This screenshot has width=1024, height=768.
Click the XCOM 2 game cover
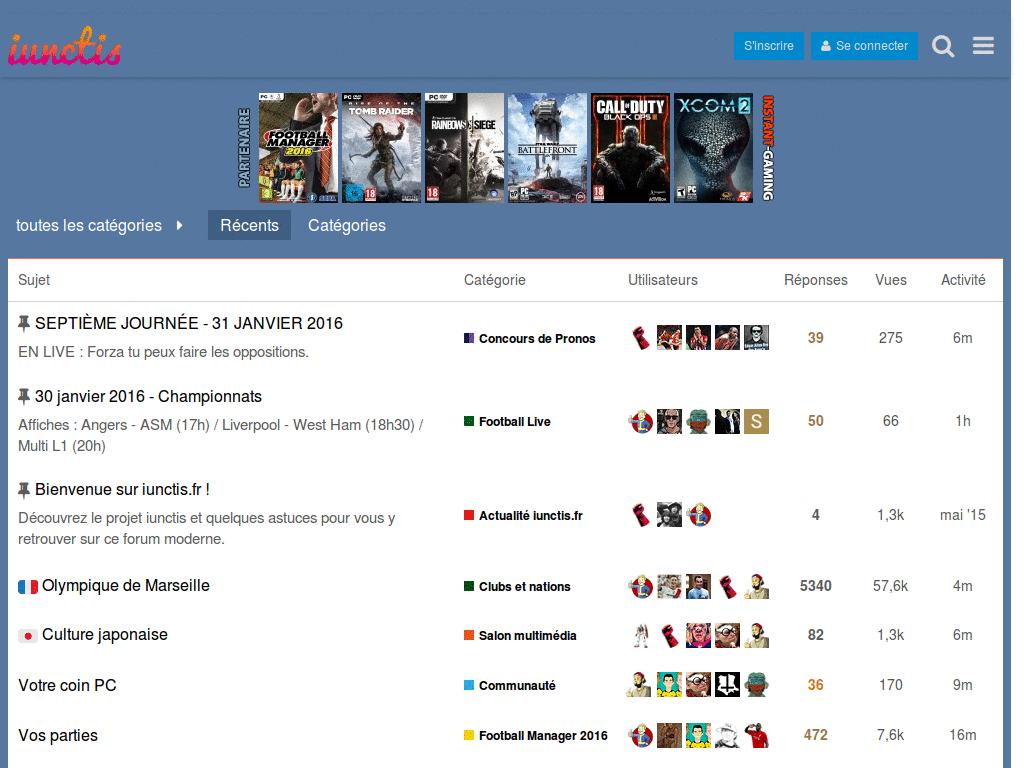click(x=713, y=148)
